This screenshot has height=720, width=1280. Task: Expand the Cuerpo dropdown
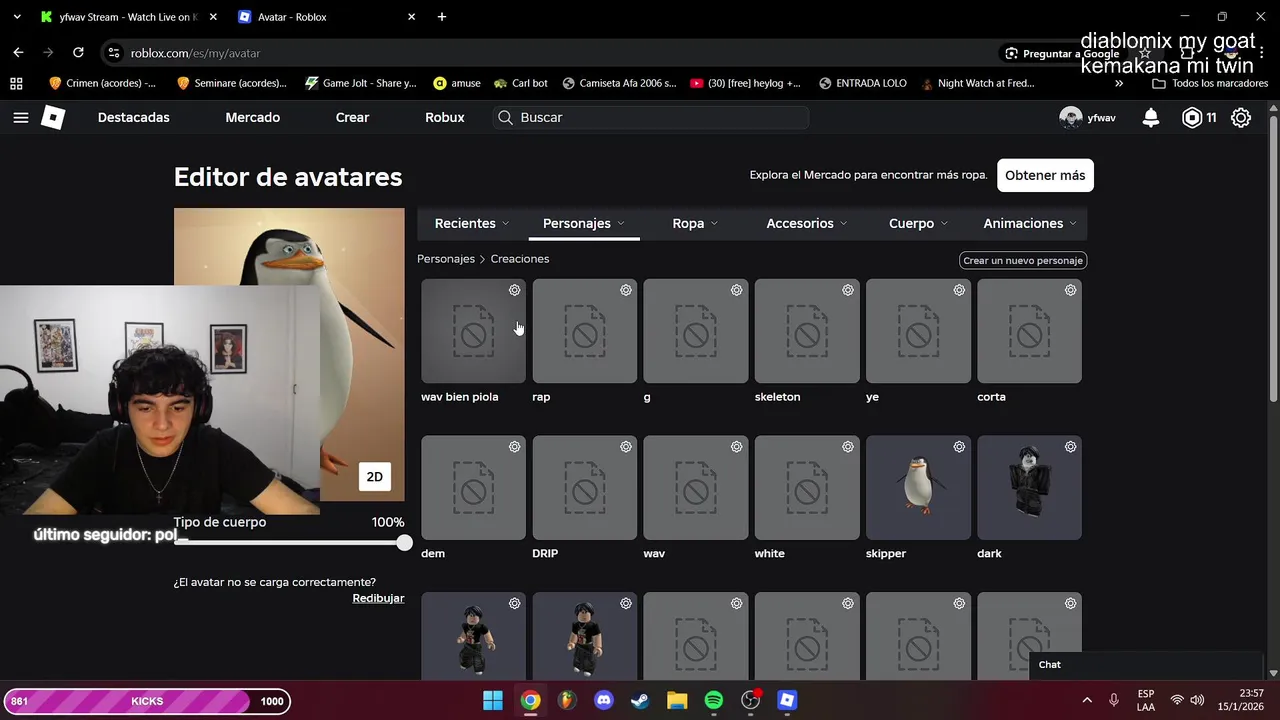tap(918, 224)
